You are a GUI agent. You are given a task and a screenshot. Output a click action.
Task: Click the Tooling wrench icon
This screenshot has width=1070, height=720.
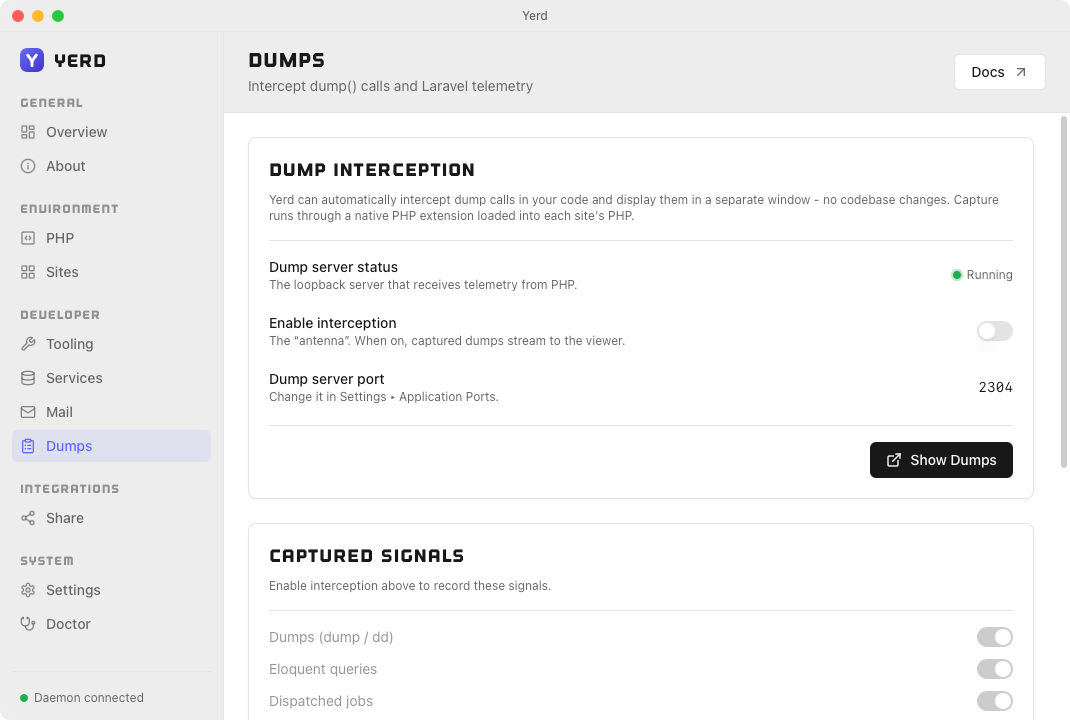28,344
